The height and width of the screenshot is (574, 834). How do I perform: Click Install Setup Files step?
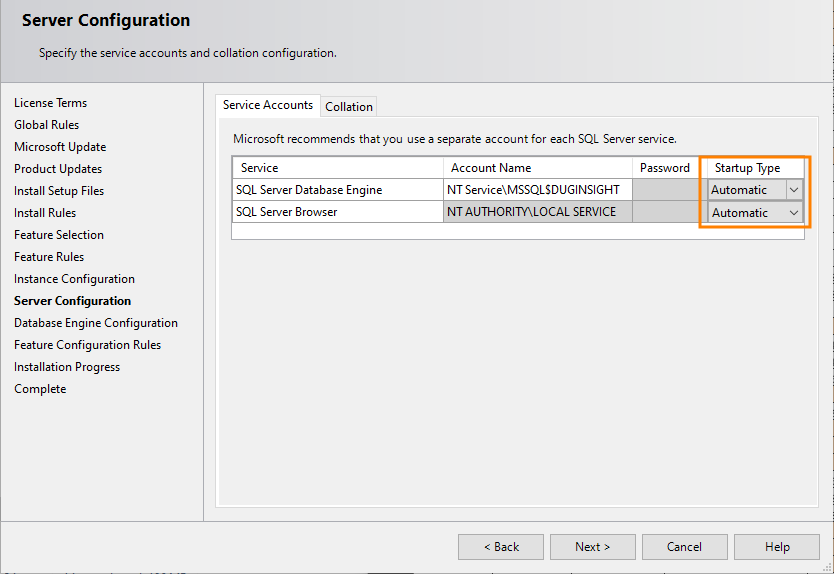click(59, 191)
